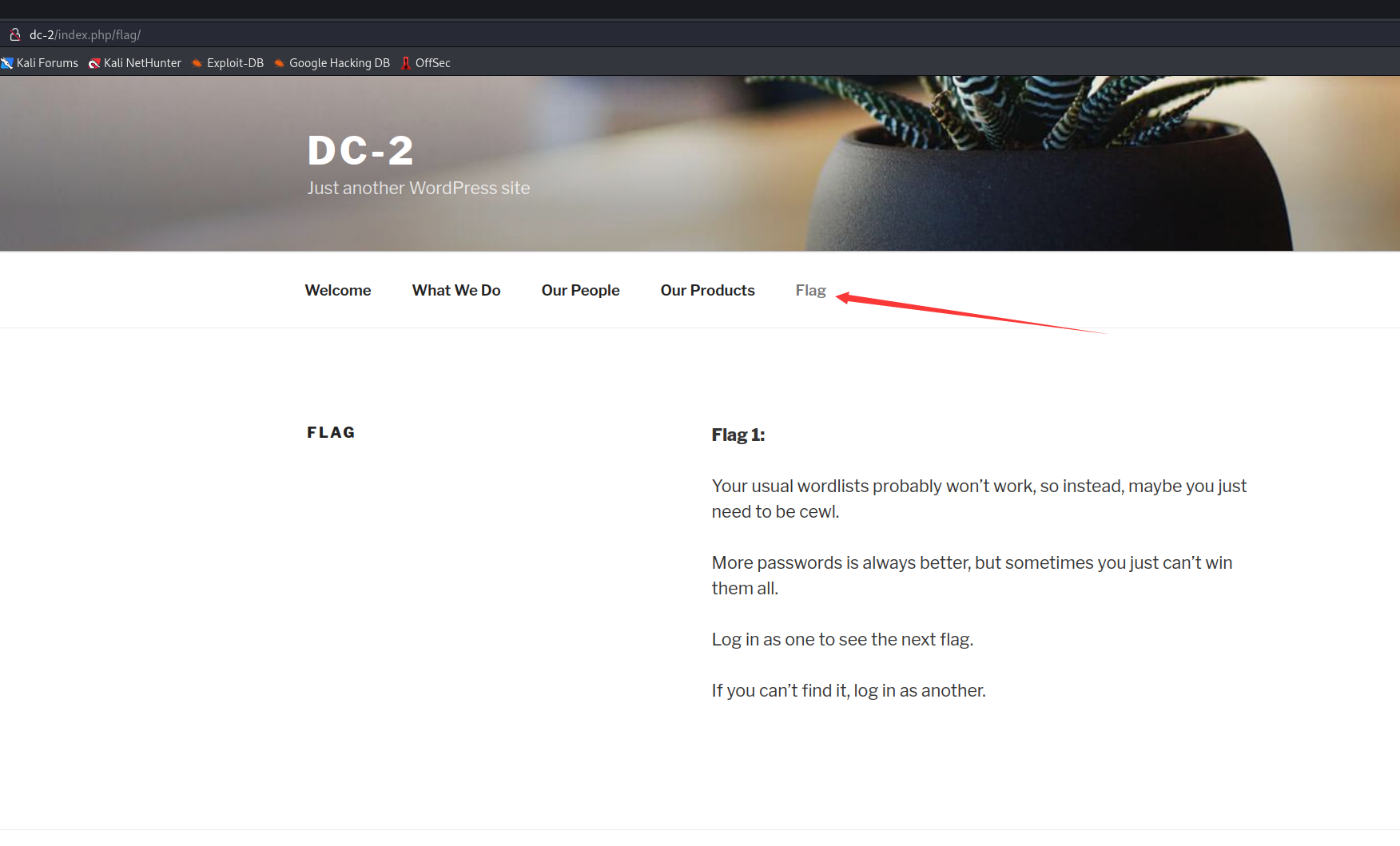Click the site security lock icon

tap(14, 34)
